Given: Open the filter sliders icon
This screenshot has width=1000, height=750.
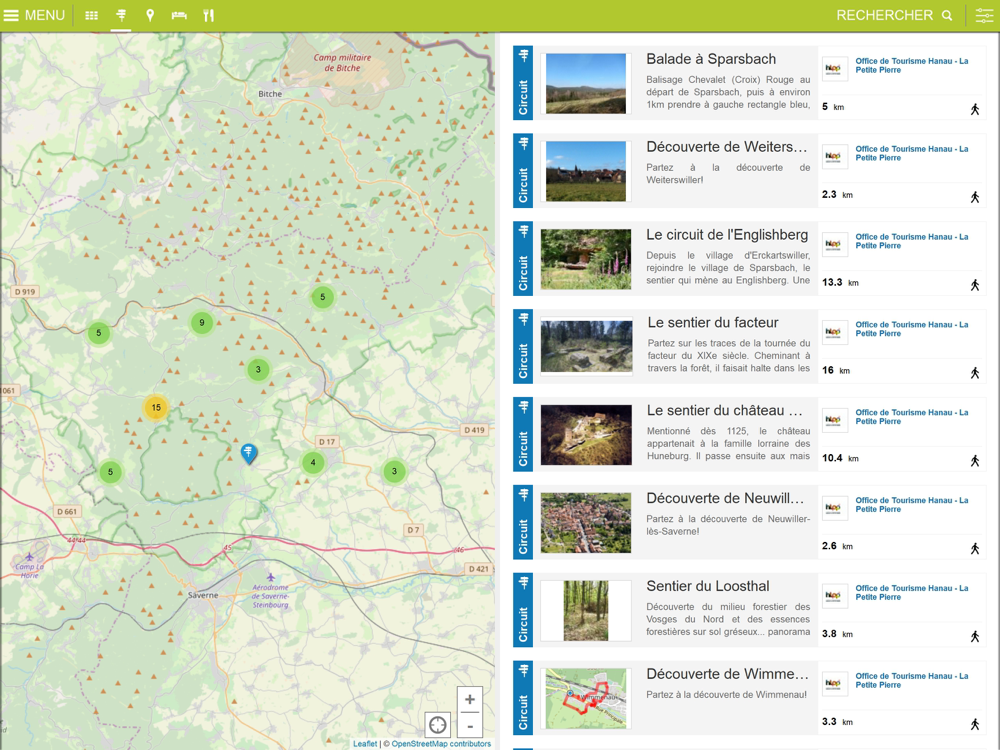Looking at the screenshot, I should (984, 15).
